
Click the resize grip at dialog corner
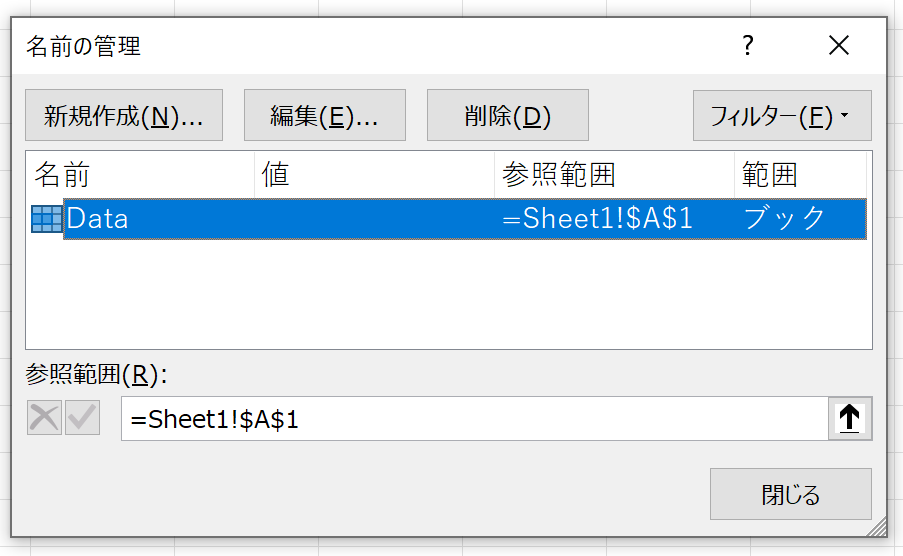coord(877,527)
